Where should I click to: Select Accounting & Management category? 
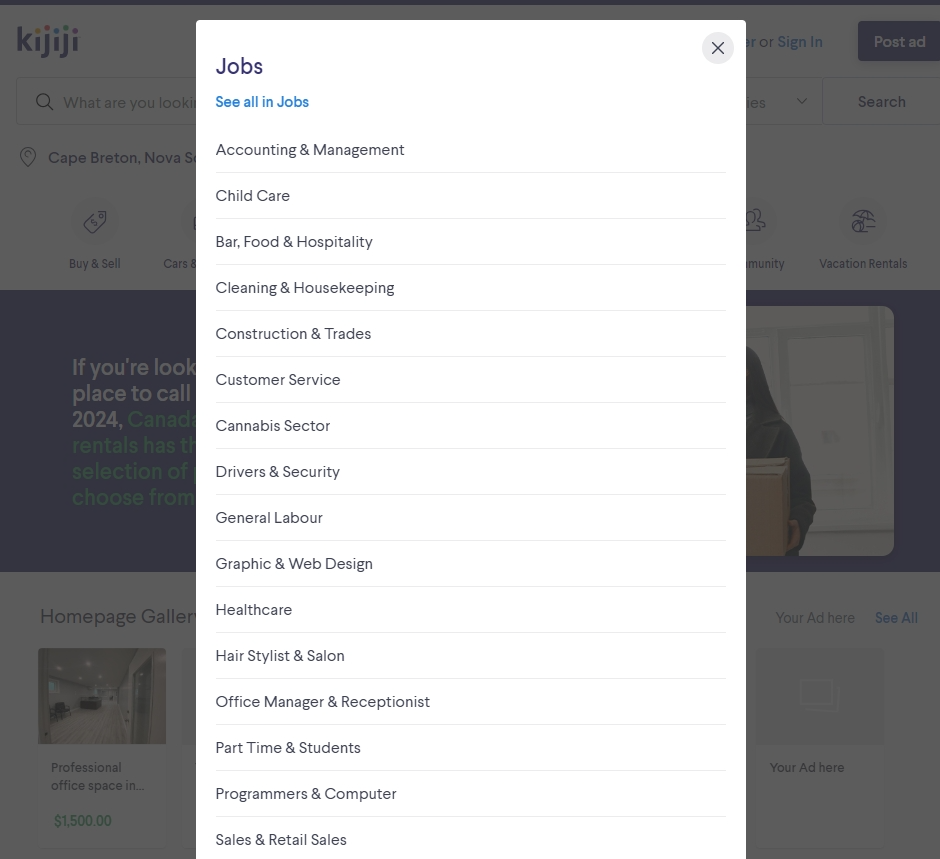coord(310,150)
